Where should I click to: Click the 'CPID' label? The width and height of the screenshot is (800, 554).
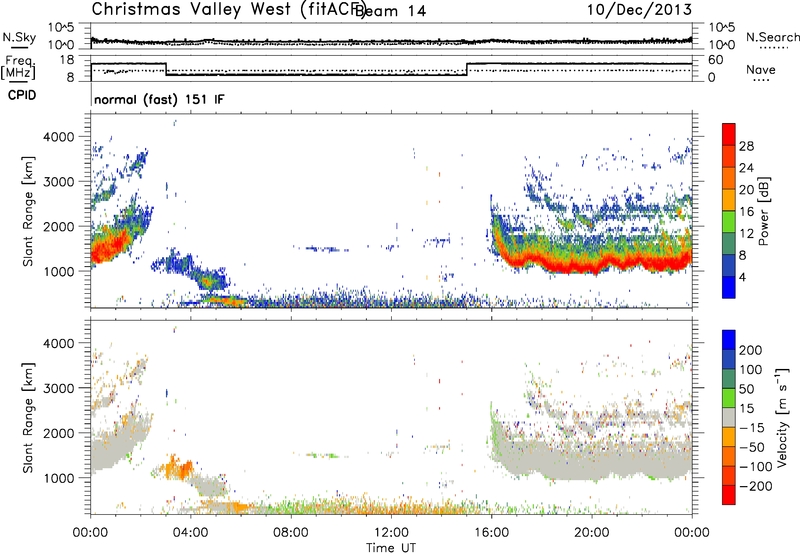pyautogui.click(x=22, y=95)
